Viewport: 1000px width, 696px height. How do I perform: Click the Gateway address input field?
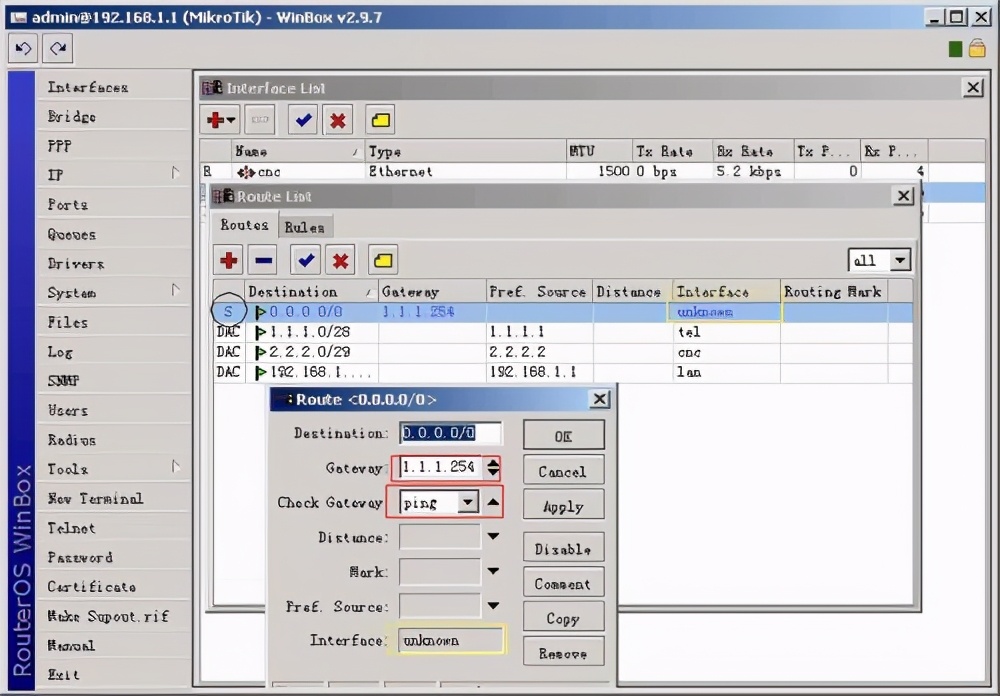(439, 468)
